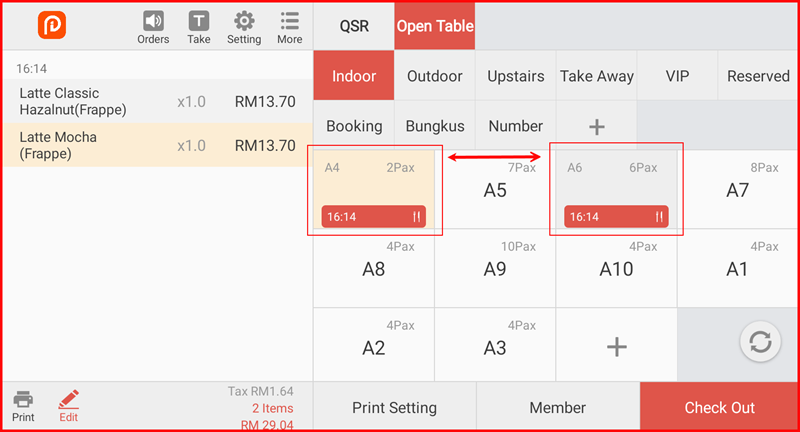This screenshot has width=800, height=432.
Task: Select table A1
Action: pyautogui.click(x=738, y=268)
